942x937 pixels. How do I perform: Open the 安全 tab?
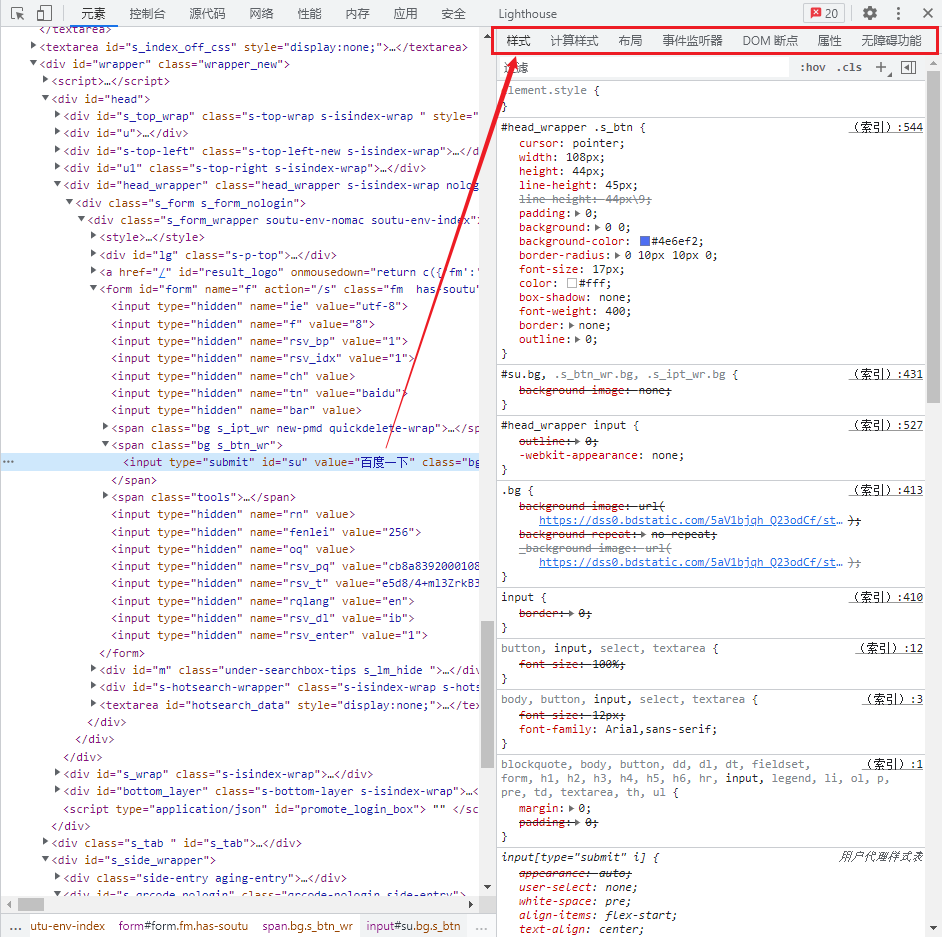coord(453,13)
